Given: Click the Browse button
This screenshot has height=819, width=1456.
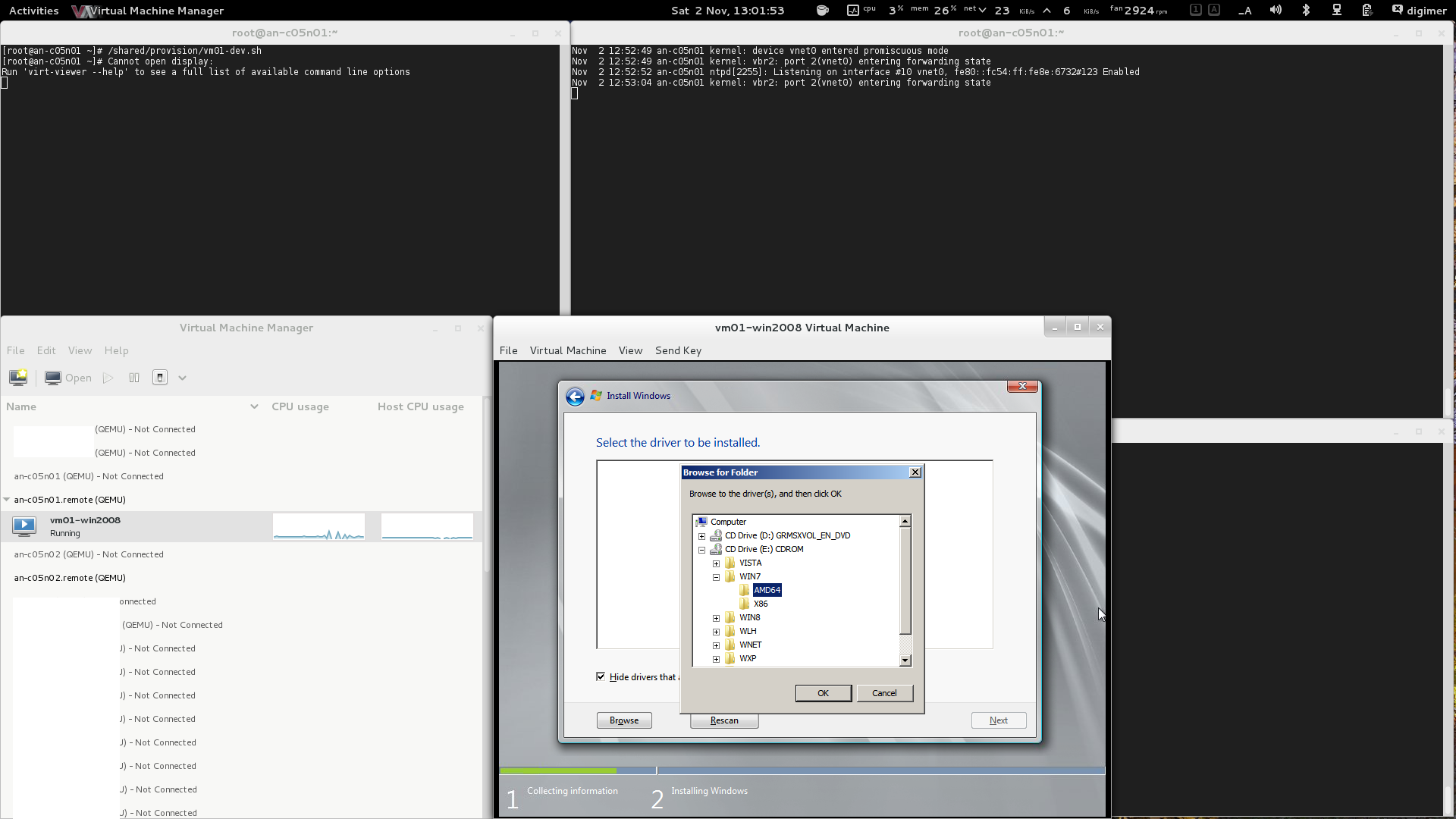Looking at the screenshot, I should (624, 720).
